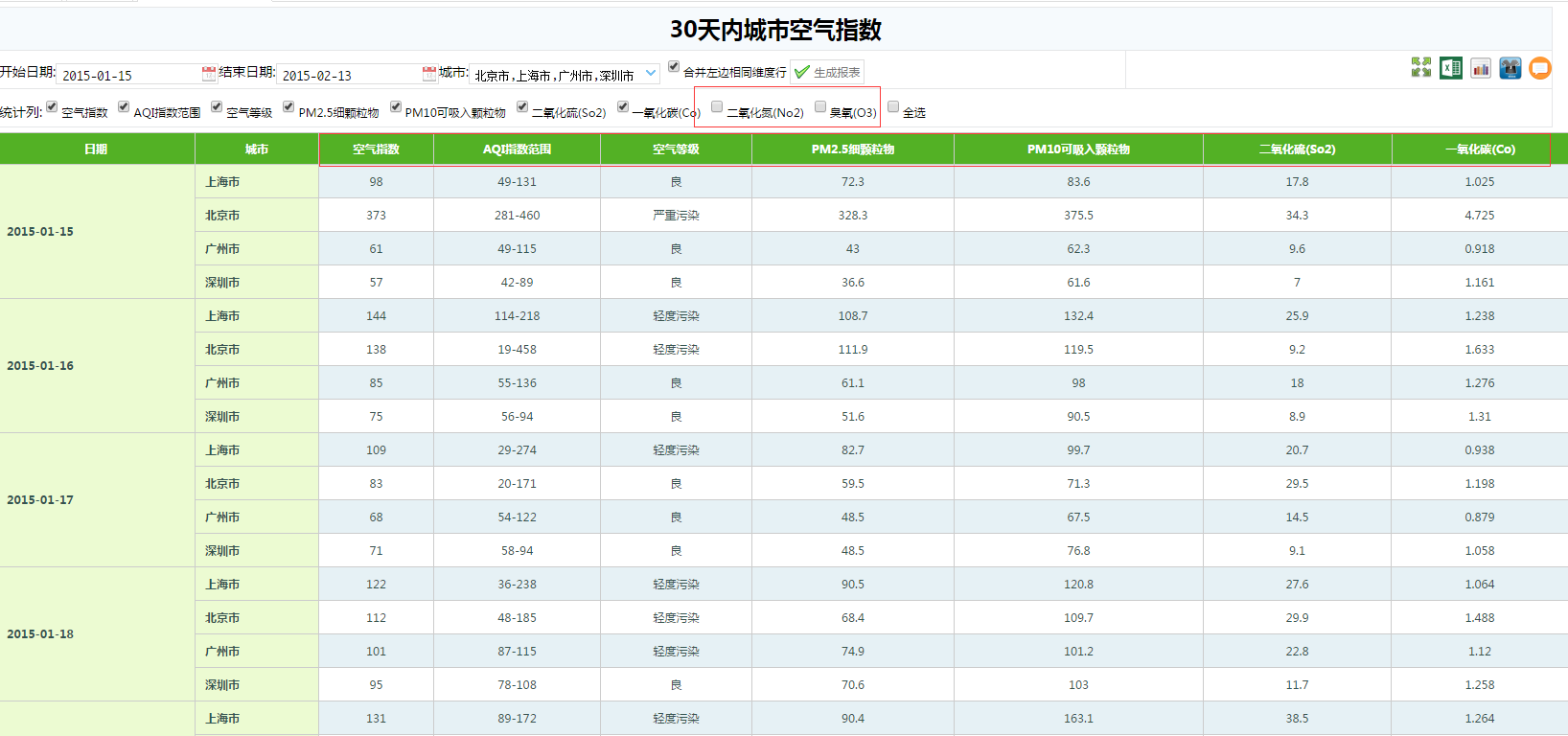Enable the 二氧化氮(No2) checkbox
Viewport: 1568px width, 736px height.
click(717, 107)
